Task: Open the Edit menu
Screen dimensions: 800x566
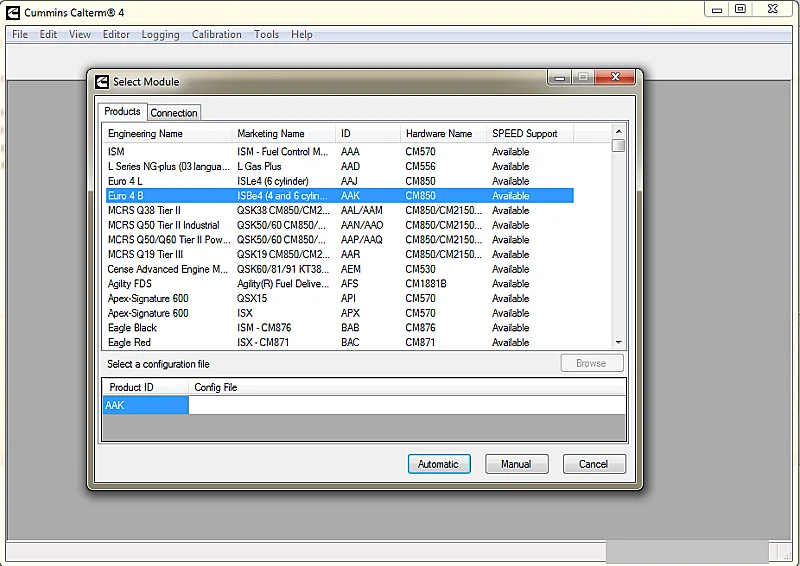Action: coord(48,34)
